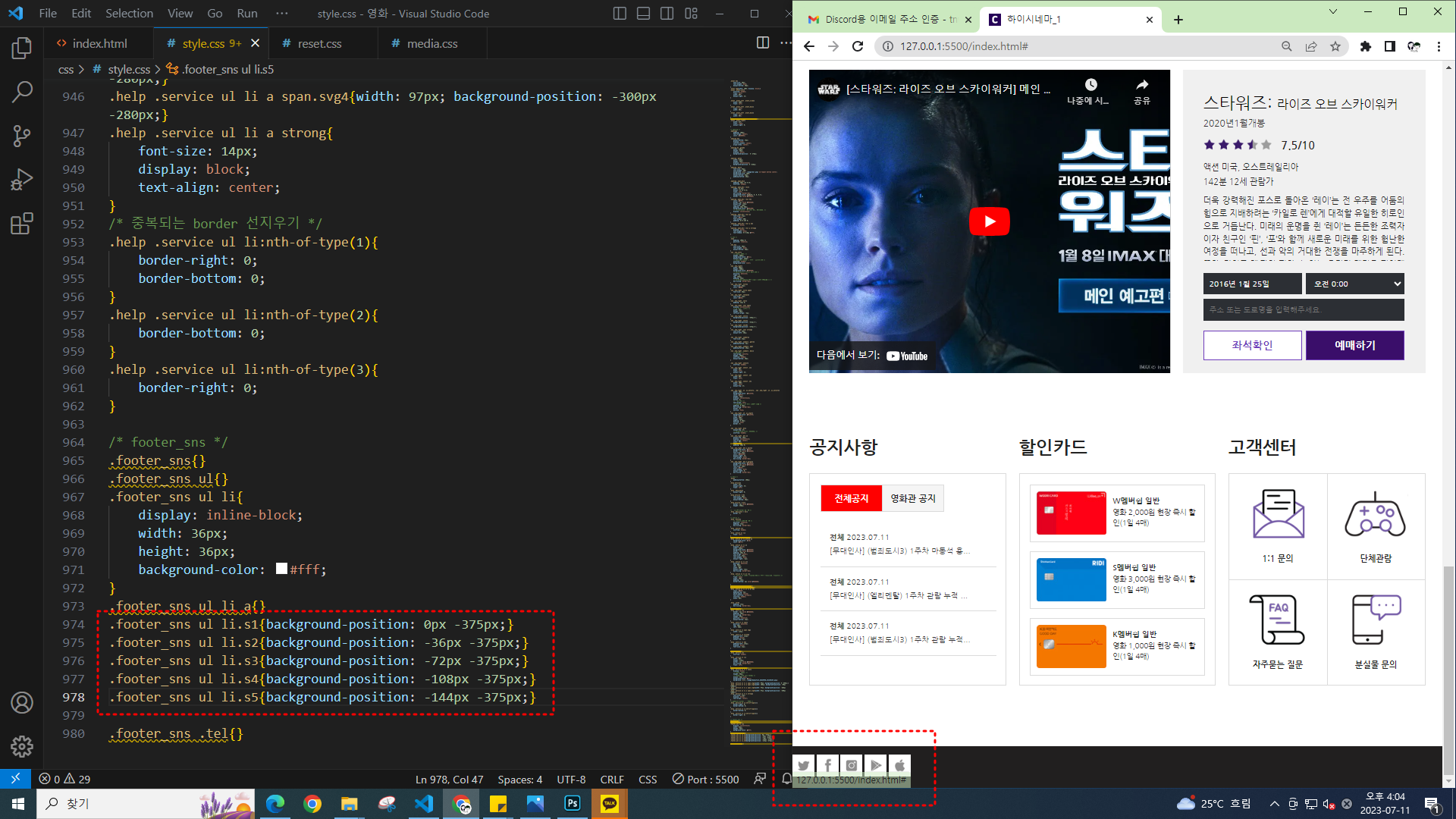Click the split editor right icon

point(762,43)
